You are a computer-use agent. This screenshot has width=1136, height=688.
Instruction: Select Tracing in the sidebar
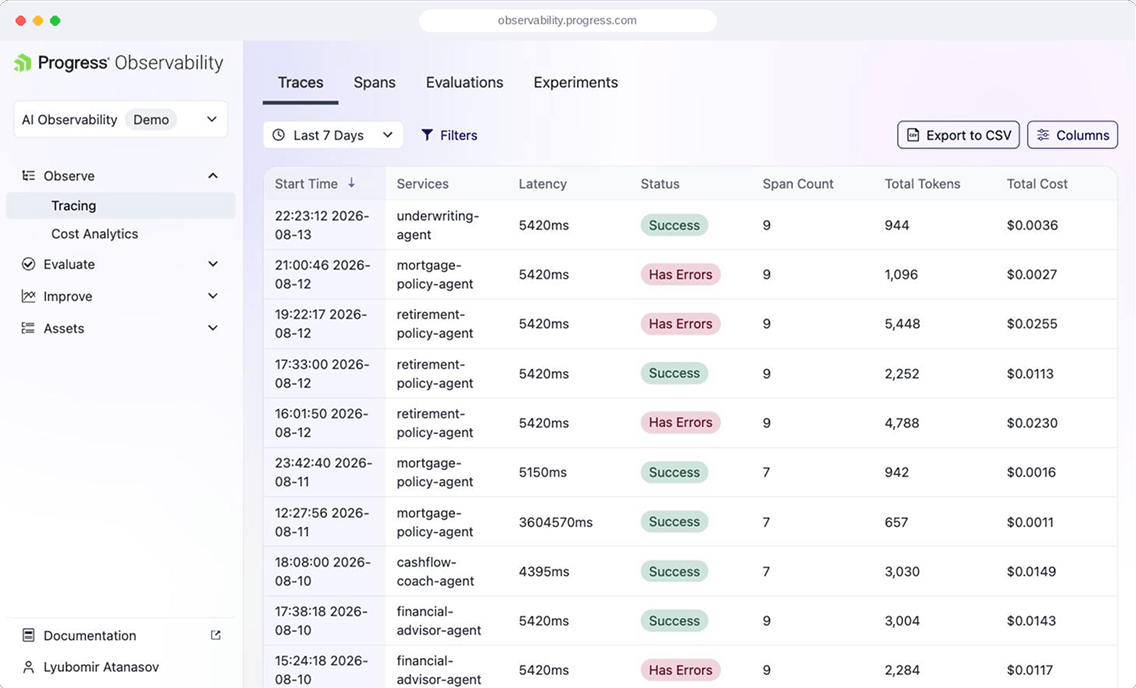[x=120, y=206]
